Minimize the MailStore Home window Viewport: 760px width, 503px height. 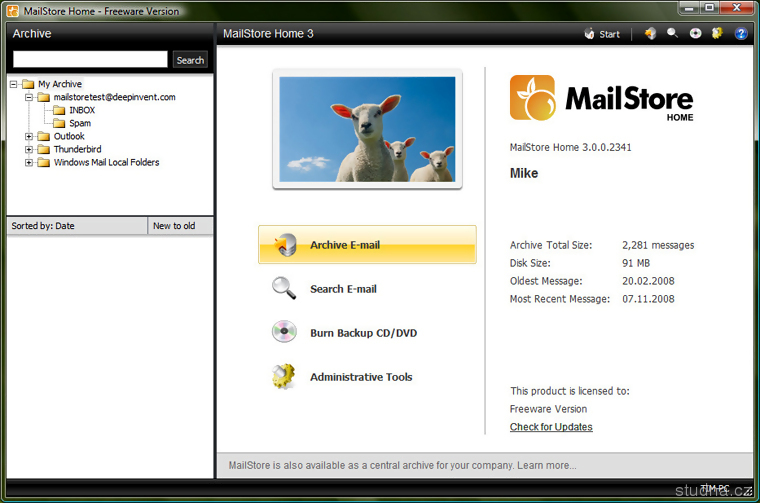[x=689, y=8]
